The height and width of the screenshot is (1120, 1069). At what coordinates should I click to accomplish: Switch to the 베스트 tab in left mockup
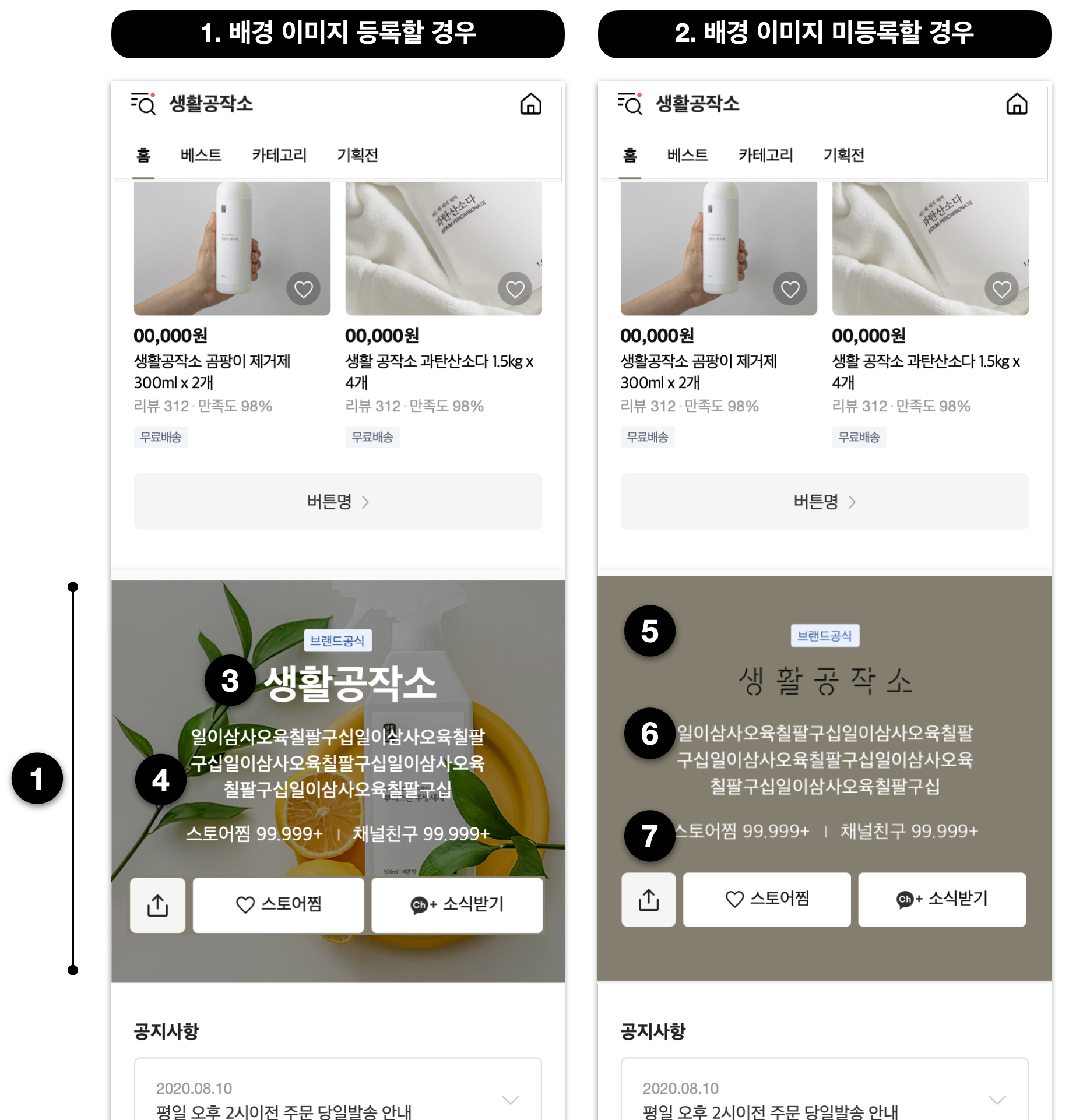pos(201,155)
